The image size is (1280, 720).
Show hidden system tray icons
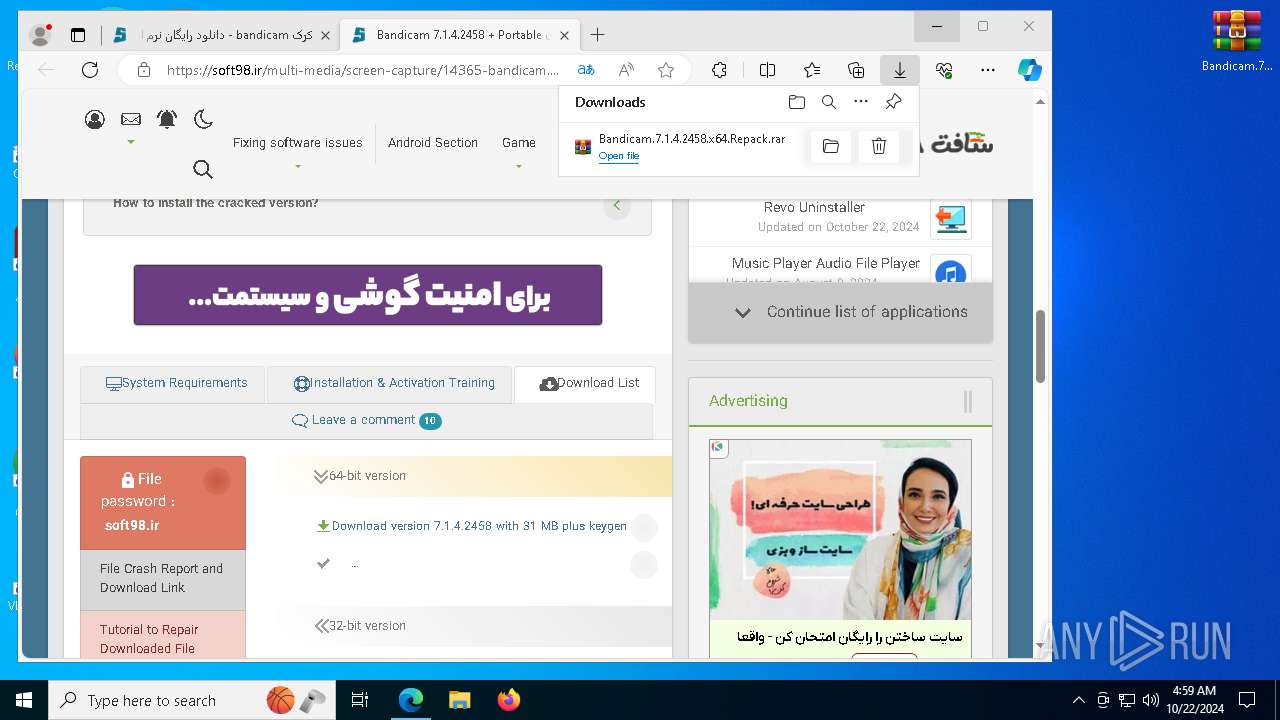1078,700
